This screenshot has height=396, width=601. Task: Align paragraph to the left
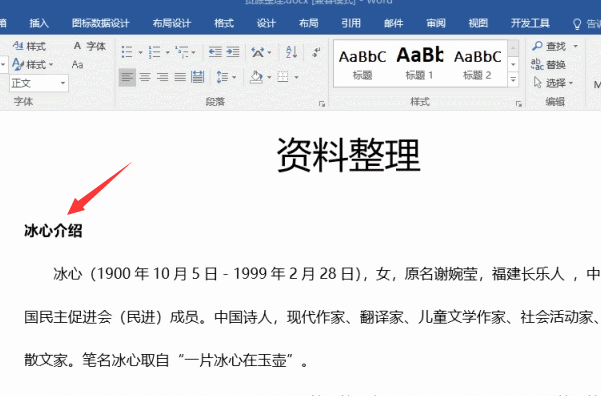click(x=127, y=77)
